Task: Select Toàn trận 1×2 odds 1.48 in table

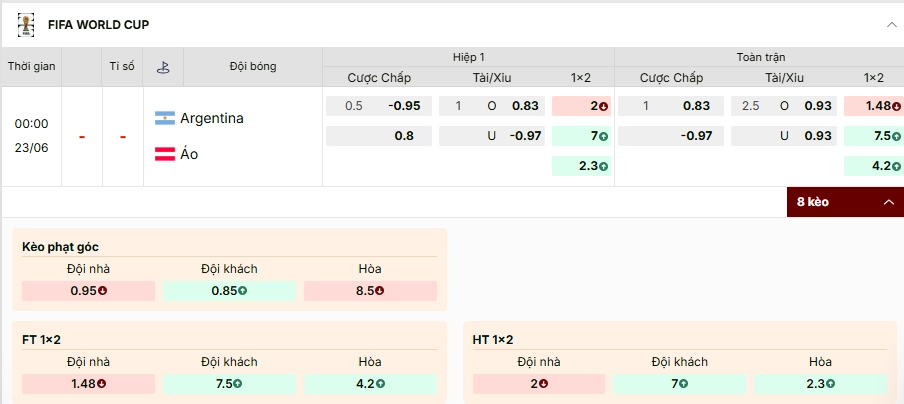Action: tap(874, 106)
